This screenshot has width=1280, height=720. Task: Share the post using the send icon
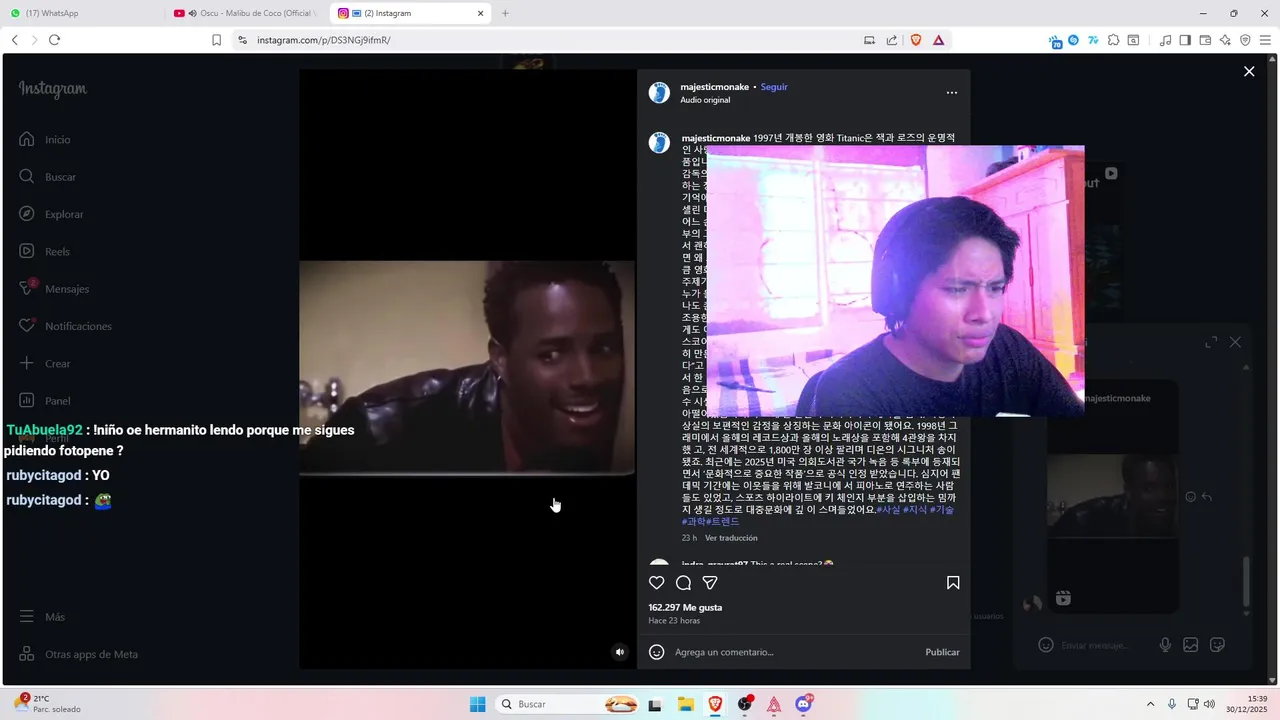(x=710, y=583)
